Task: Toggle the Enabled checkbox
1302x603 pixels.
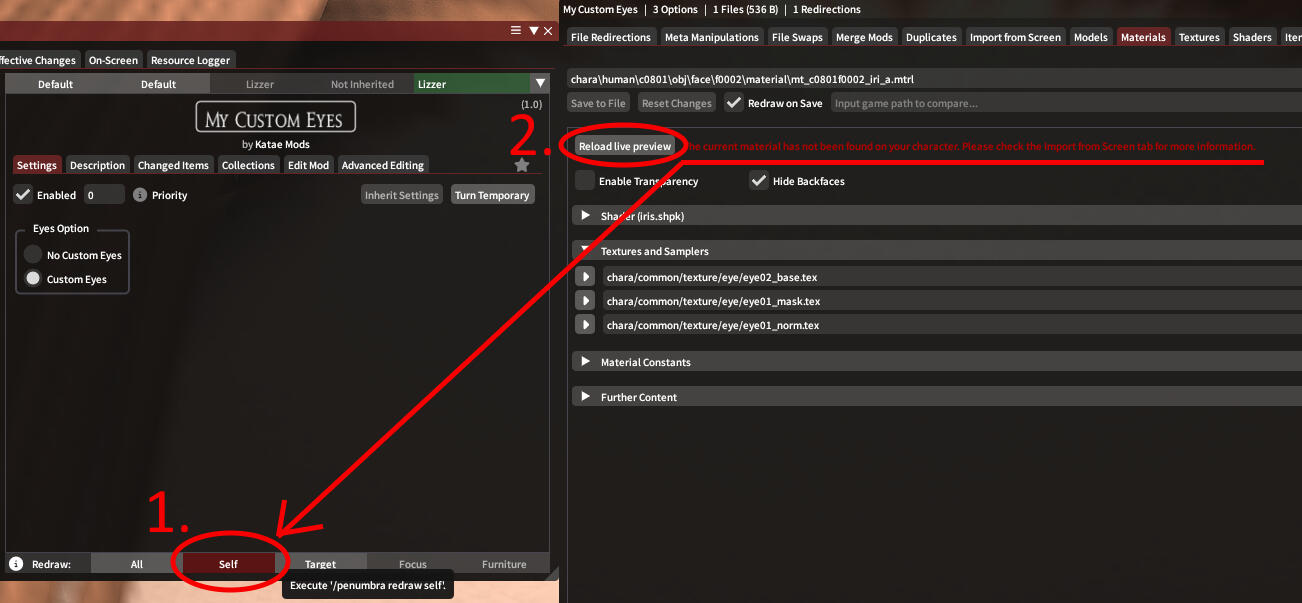Action: (x=23, y=195)
